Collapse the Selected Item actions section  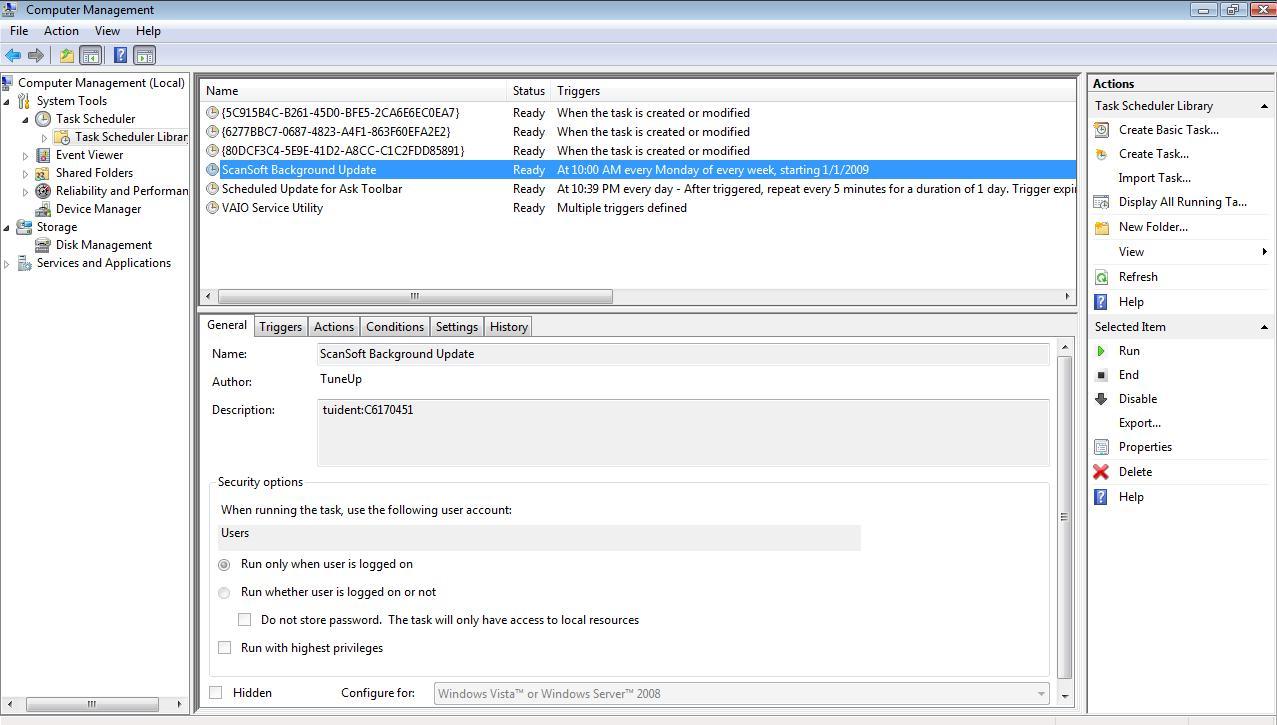pyautogui.click(x=1264, y=327)
